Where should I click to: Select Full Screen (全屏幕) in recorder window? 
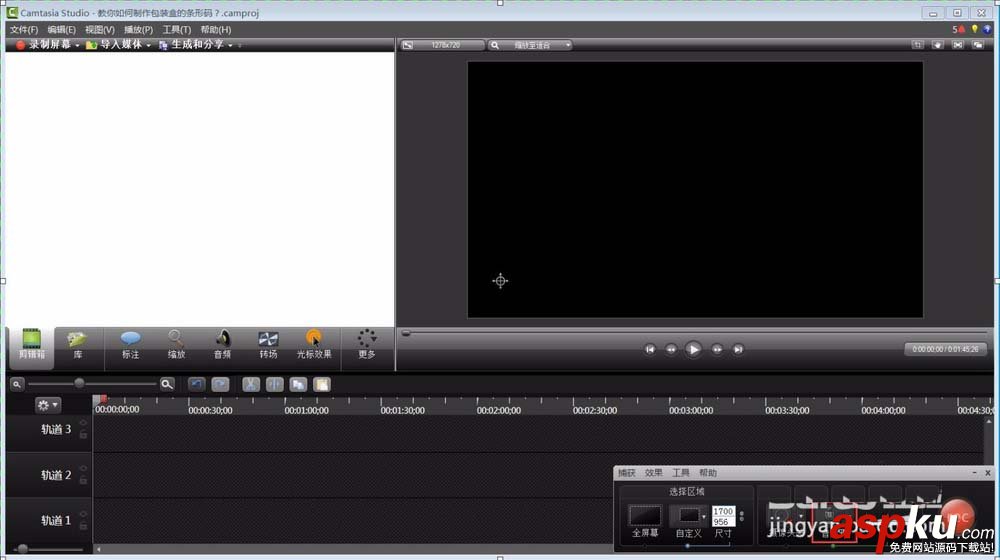(x=645, y=520)
